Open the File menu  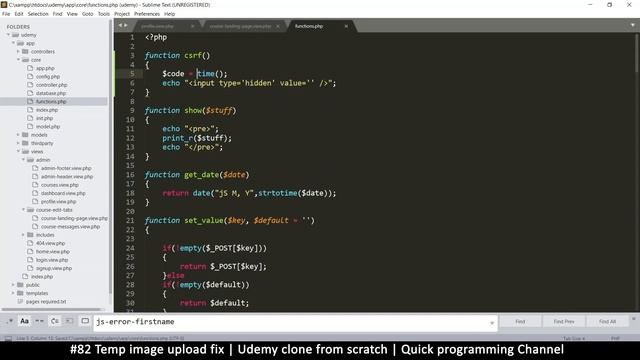coord(6,14)
